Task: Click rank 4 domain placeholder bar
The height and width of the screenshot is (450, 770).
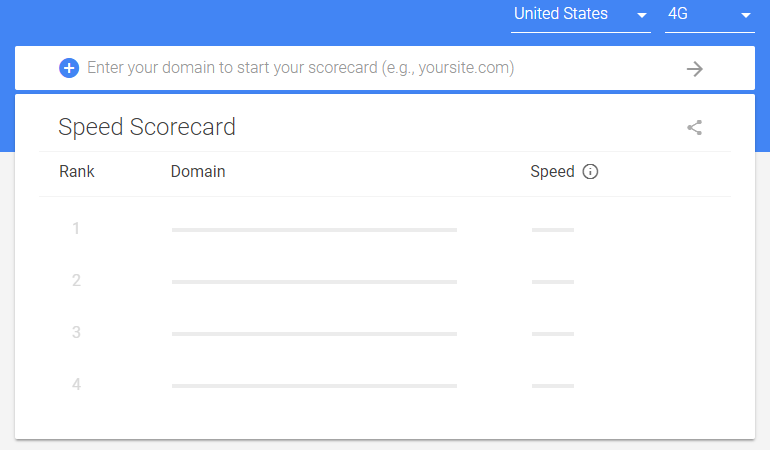Action: click(314, 386)
